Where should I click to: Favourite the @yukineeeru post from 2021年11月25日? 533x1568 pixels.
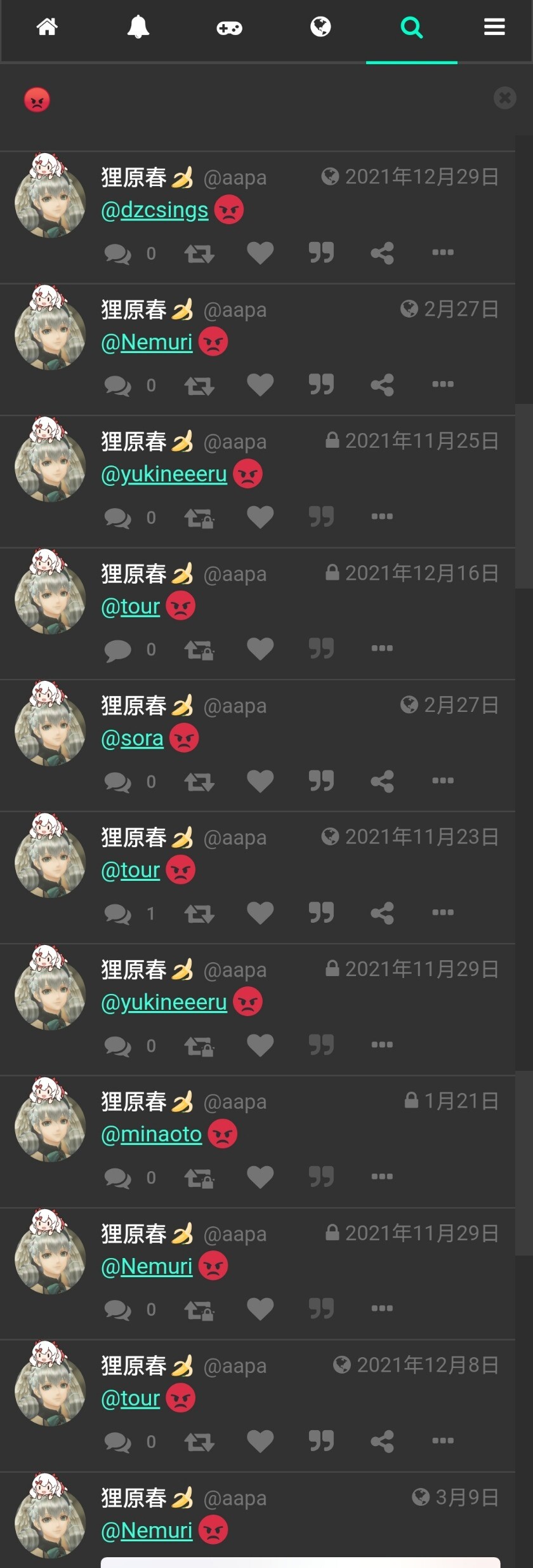click(x=260, y=517)
